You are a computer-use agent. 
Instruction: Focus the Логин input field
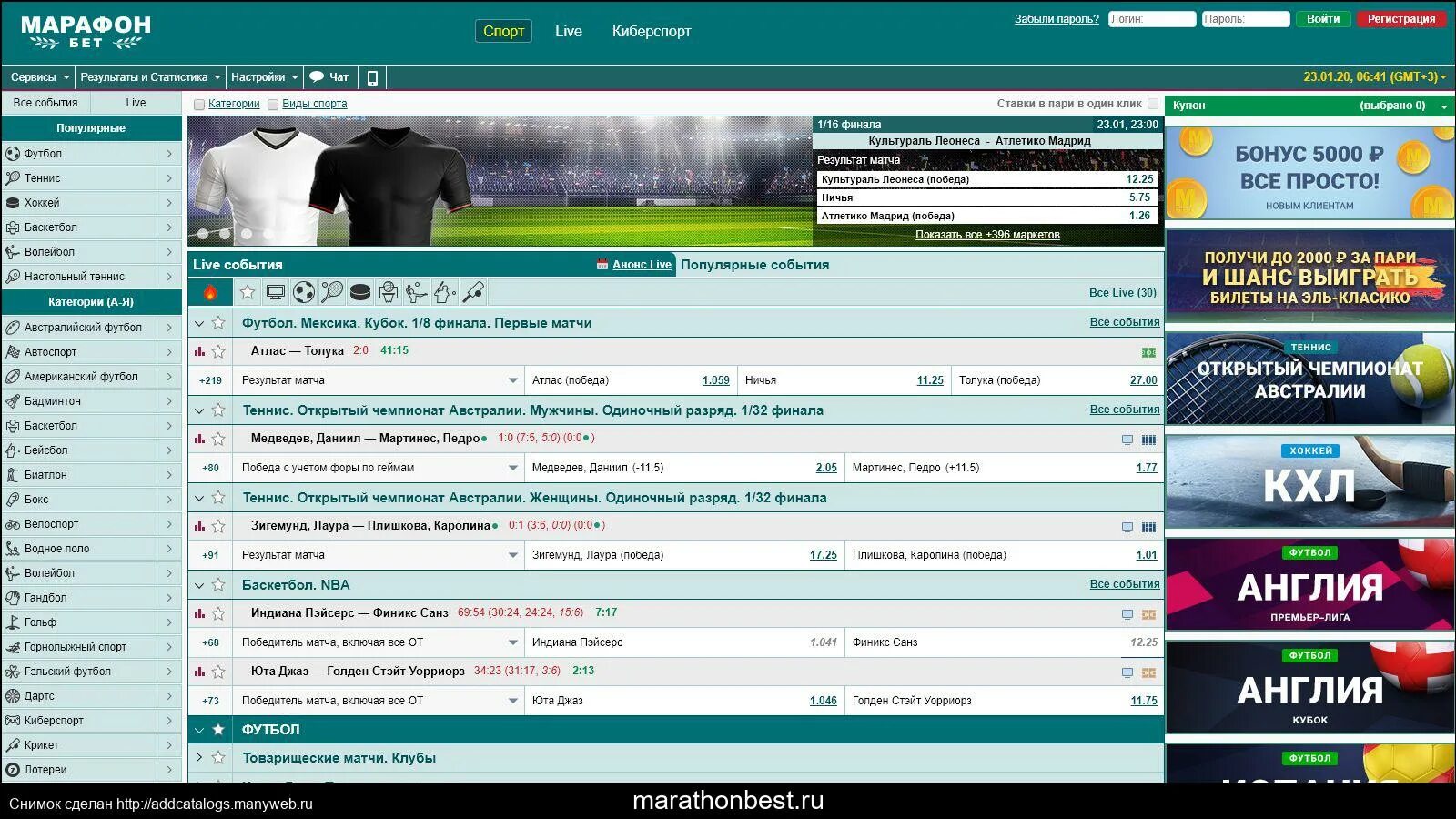point(1152,19)
